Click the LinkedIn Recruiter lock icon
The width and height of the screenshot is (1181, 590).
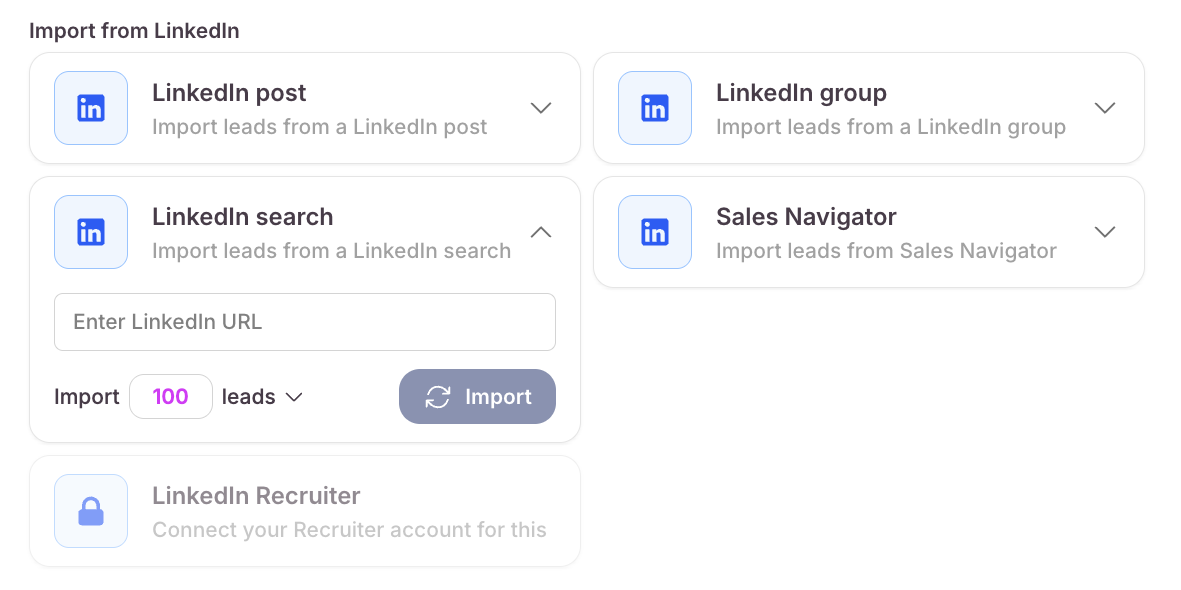coord(91,511)
